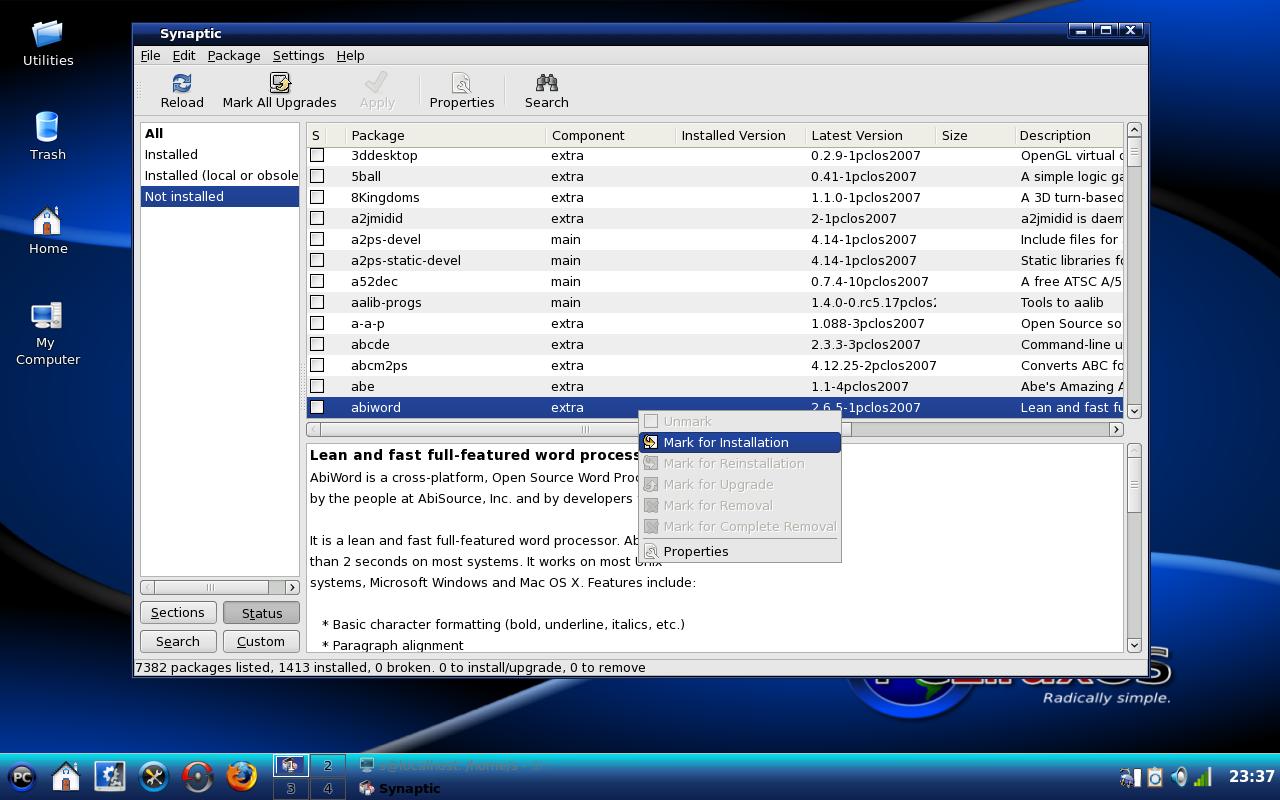
Task: Switch to virtual desktop 2
Action: [327, 766]
